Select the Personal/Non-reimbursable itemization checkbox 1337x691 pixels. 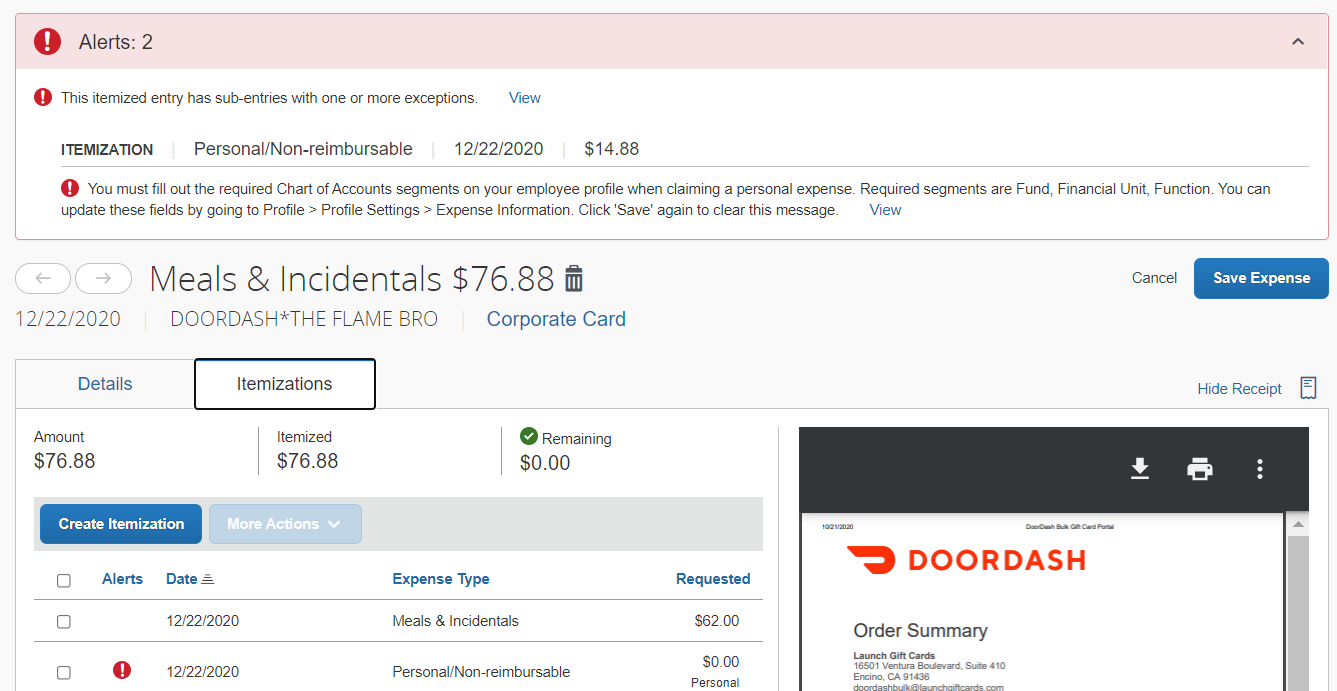(x=64, y=671)
